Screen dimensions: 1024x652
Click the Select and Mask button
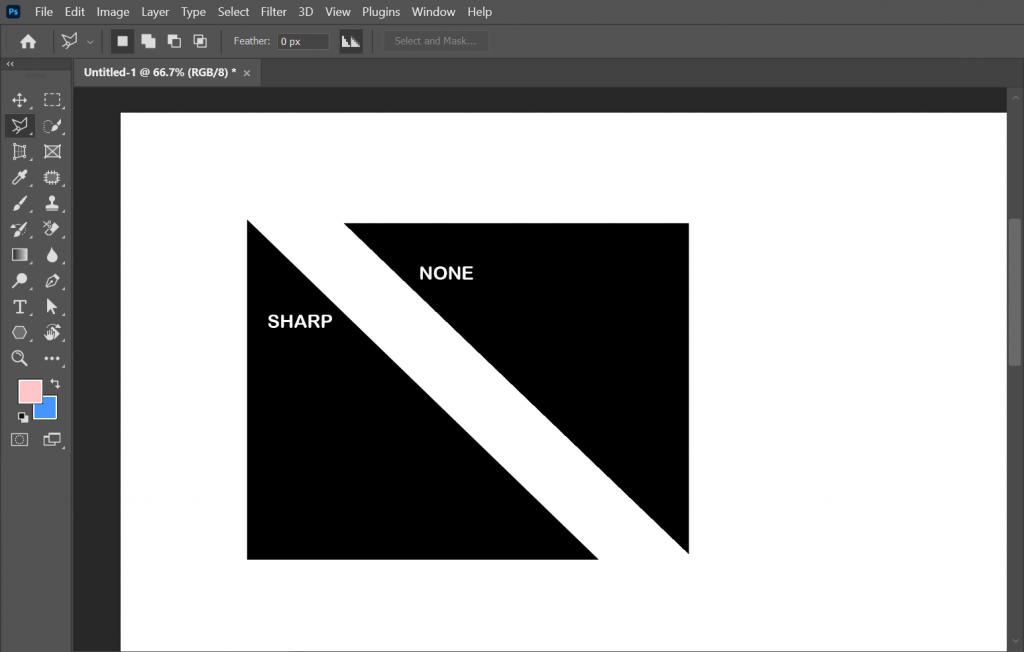[x=435, y=41]
